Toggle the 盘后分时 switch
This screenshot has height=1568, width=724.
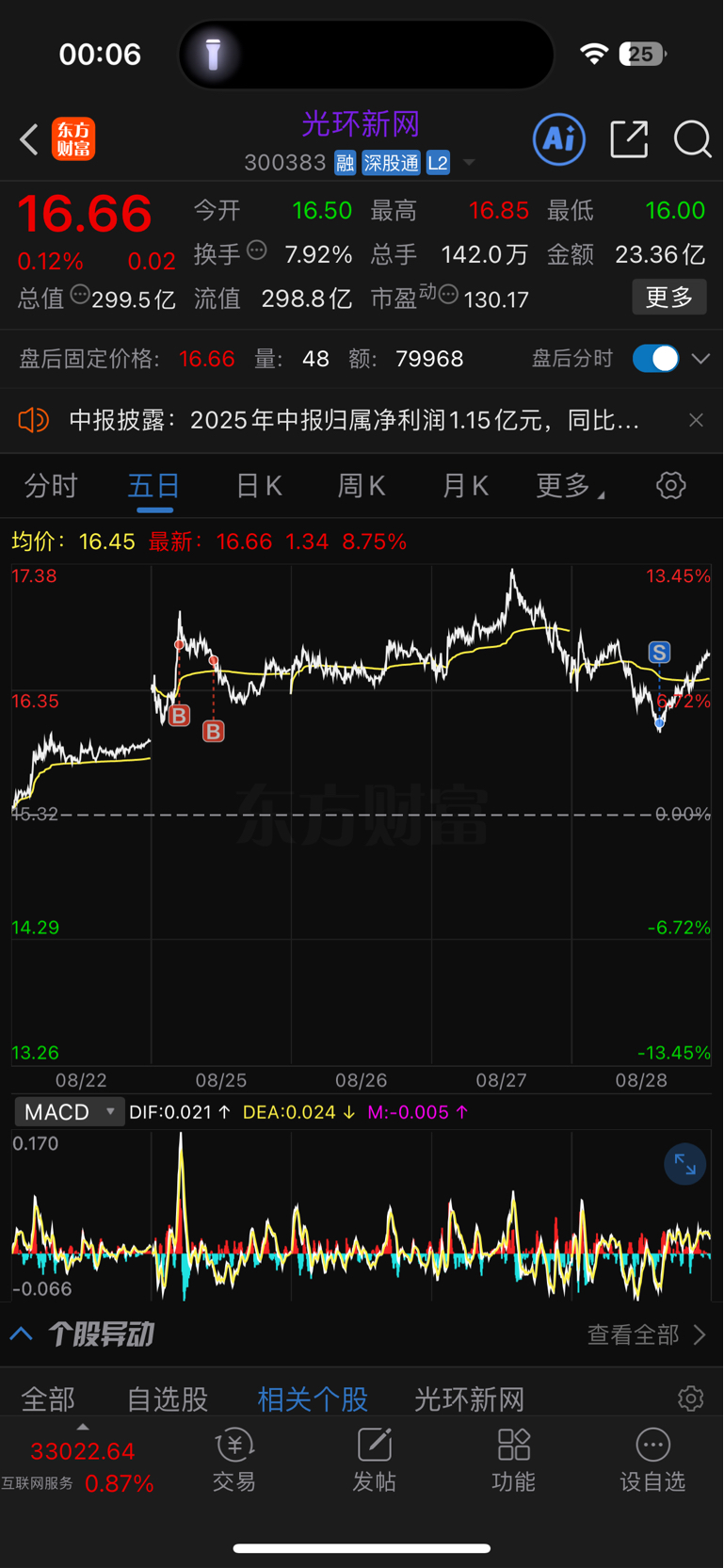pos(655,359)
